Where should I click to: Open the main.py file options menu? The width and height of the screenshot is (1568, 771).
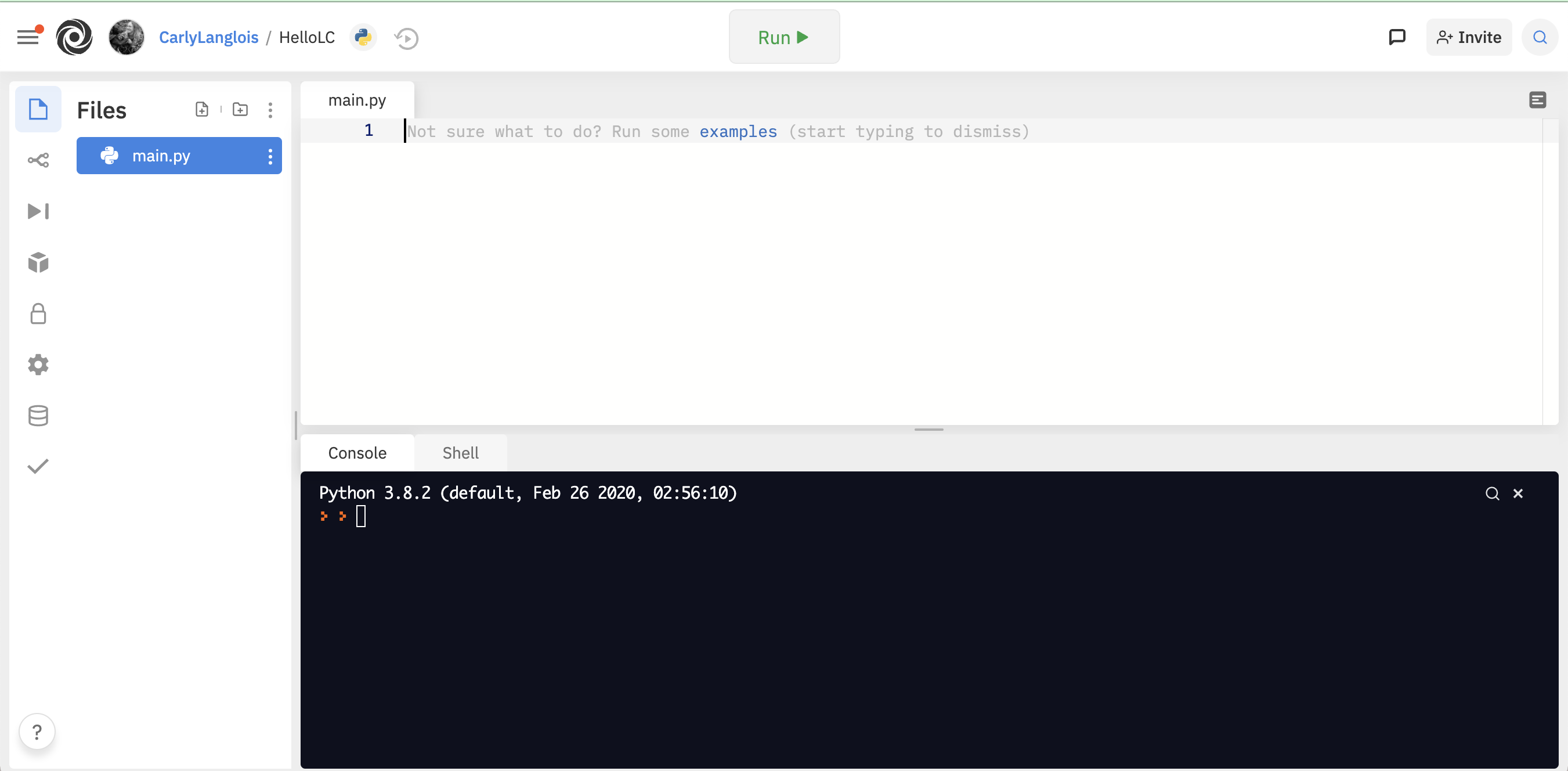coord(270,157)
